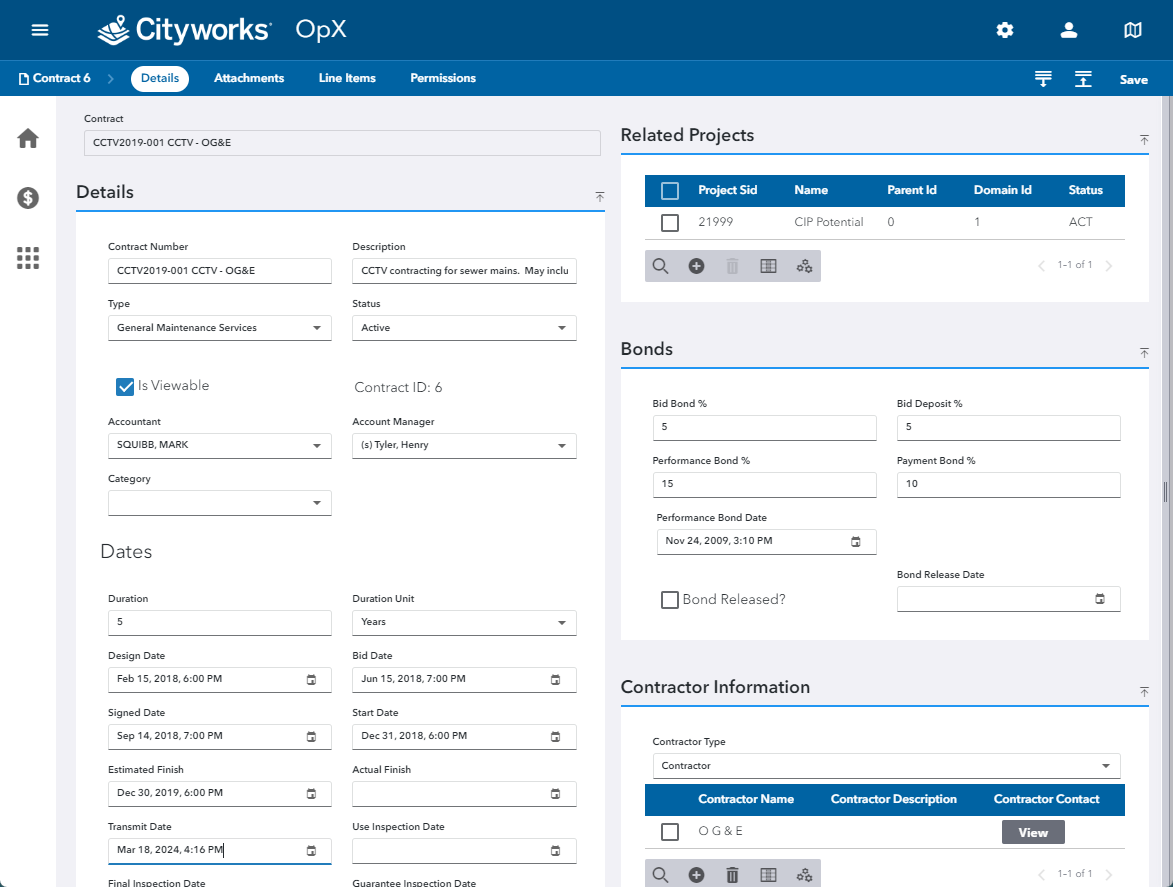Click the Payment Bond % field
The width and height of the screenshot is (1173, 887).
(1008, 484)
